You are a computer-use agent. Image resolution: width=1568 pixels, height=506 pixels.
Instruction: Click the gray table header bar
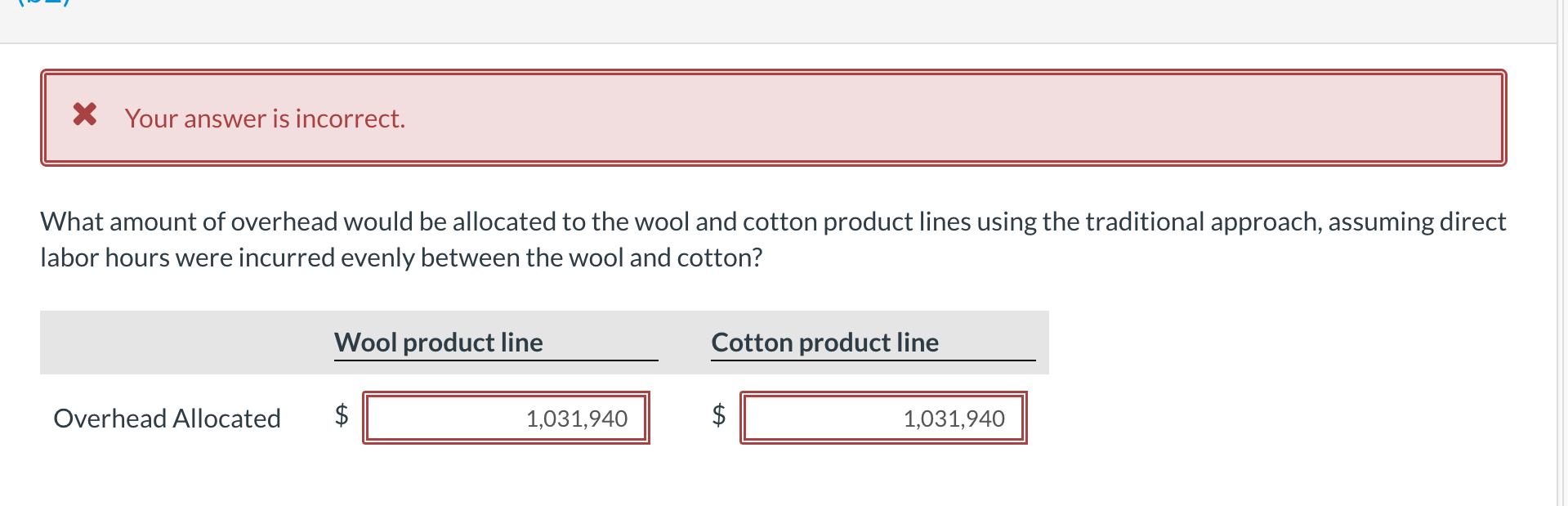click(163, 343)
